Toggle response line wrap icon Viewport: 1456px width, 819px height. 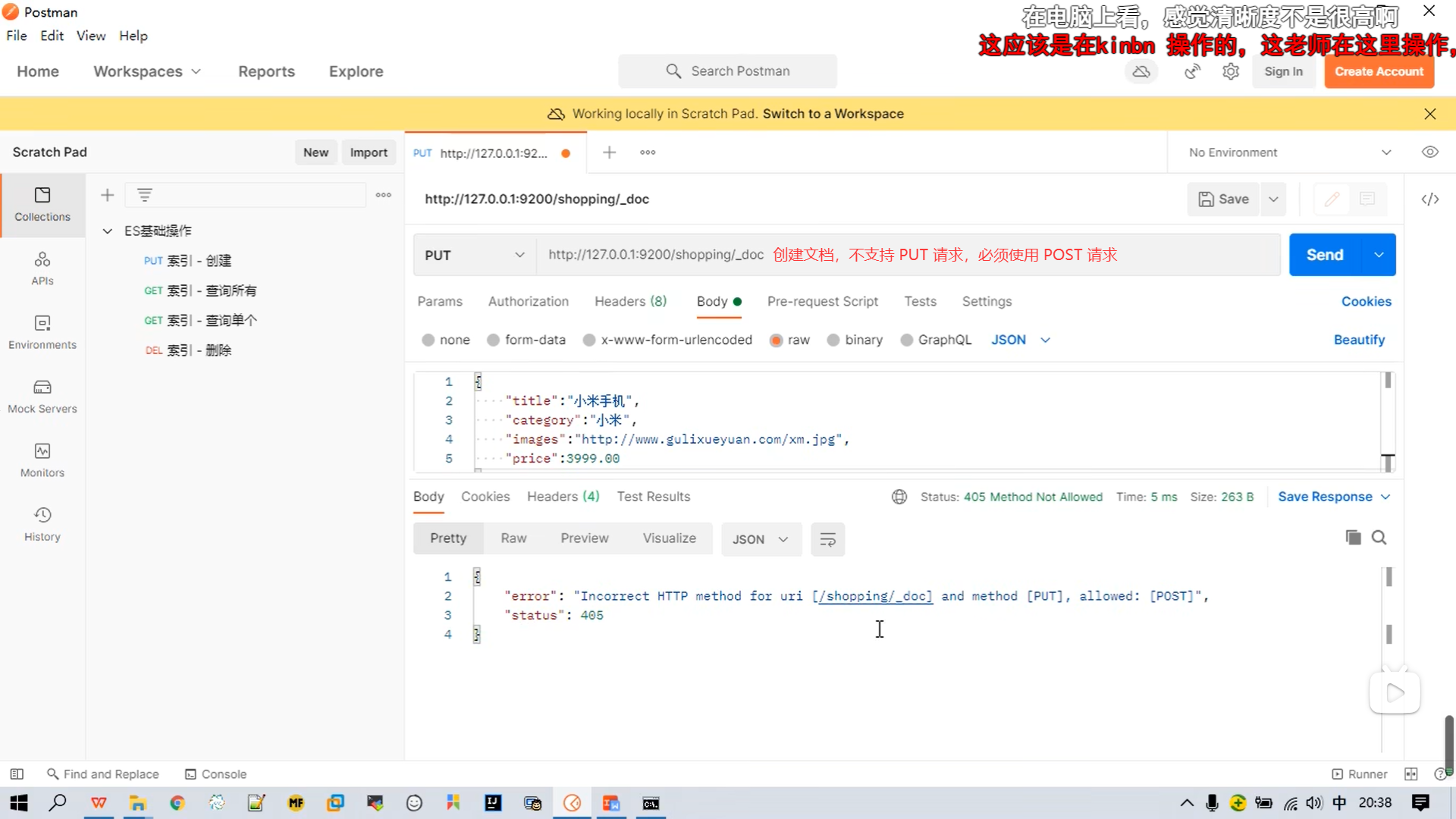pos(827,539)
